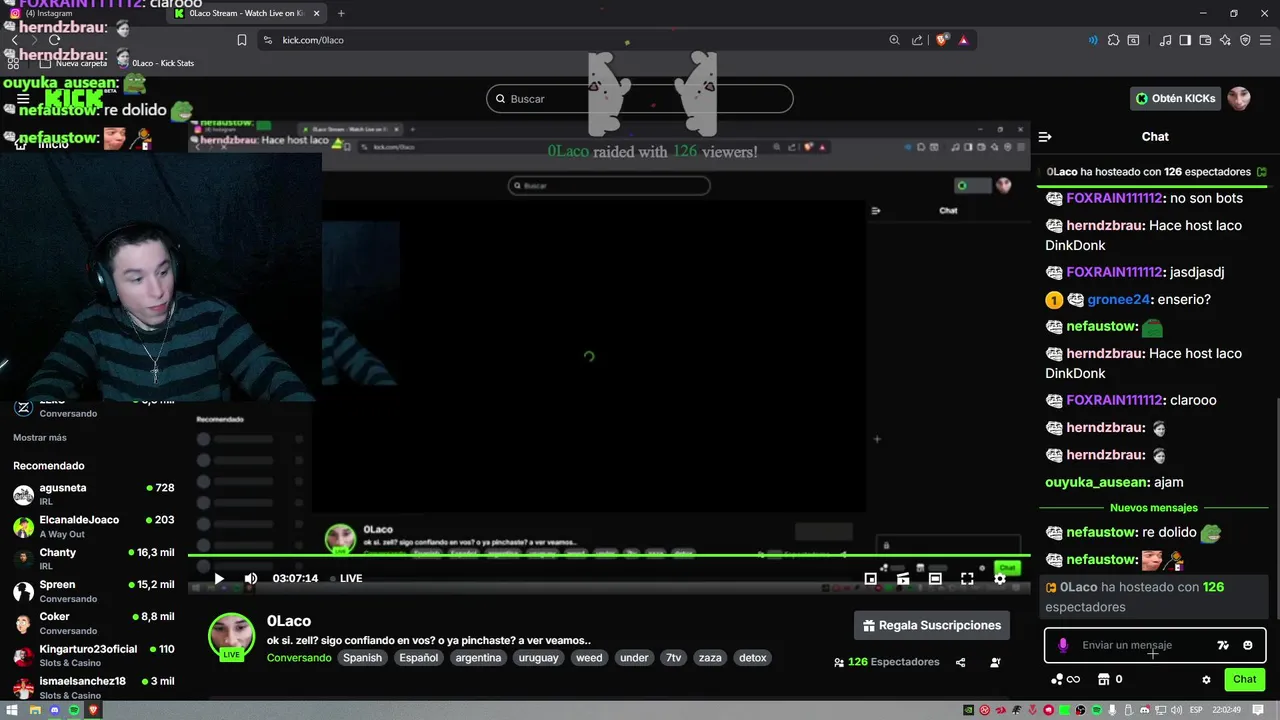Screen dimensions: 1280x720
Task: Toggle the browser sidebar panel
Action: (x=1185, y=40)
